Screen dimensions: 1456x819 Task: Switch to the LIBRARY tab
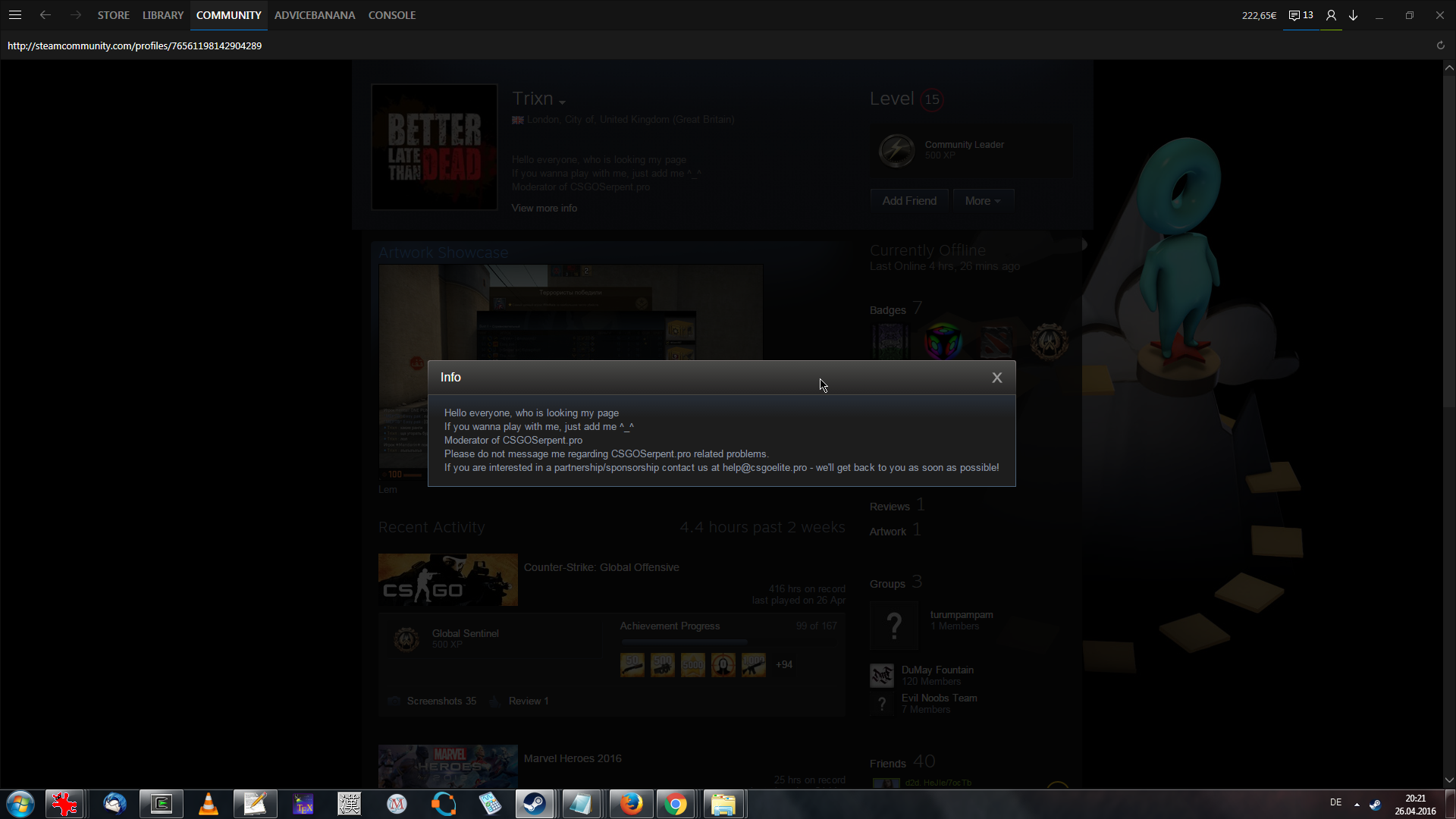tap(163, 15)
